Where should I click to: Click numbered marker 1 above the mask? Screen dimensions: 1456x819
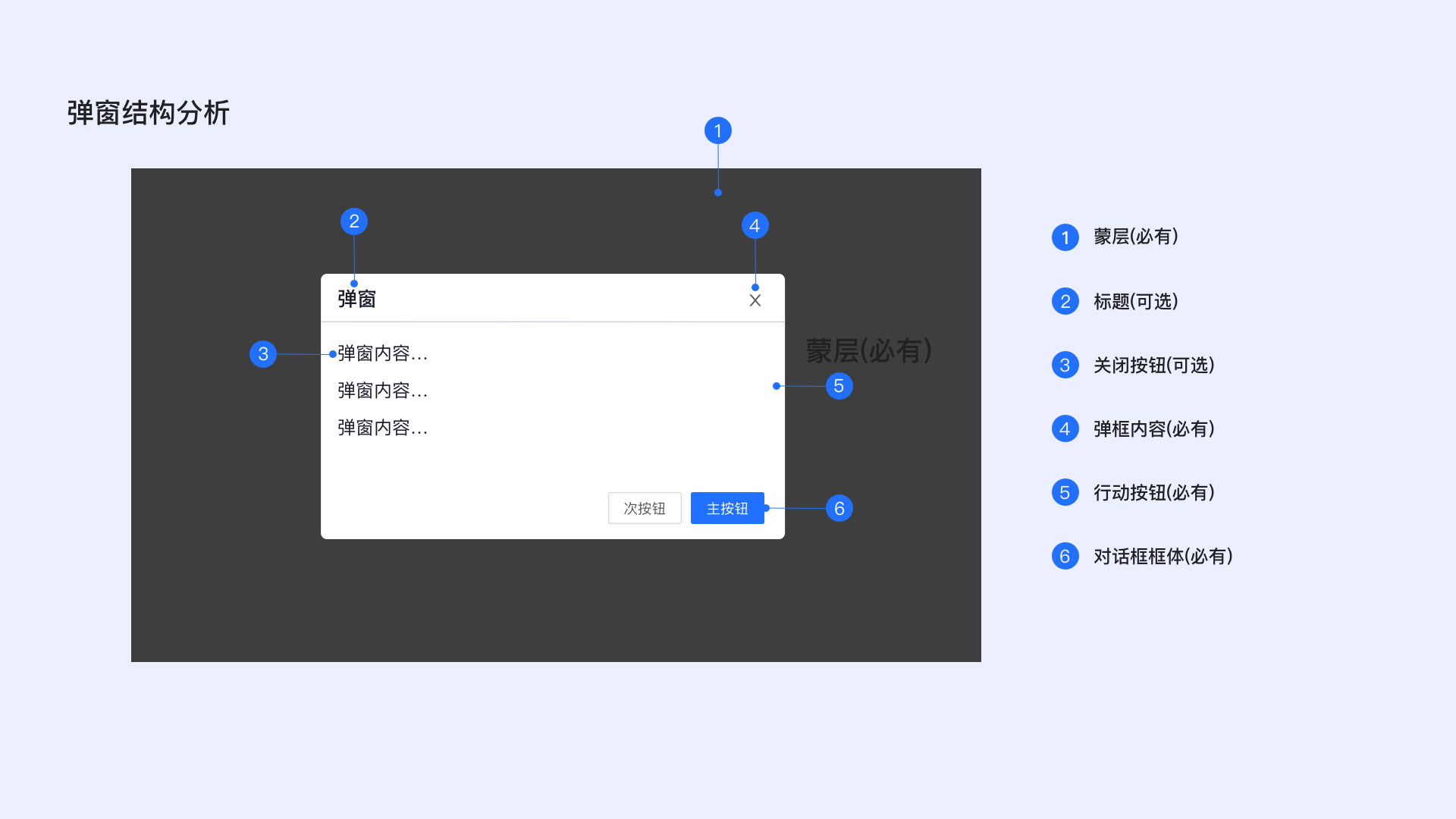(718, 131)
